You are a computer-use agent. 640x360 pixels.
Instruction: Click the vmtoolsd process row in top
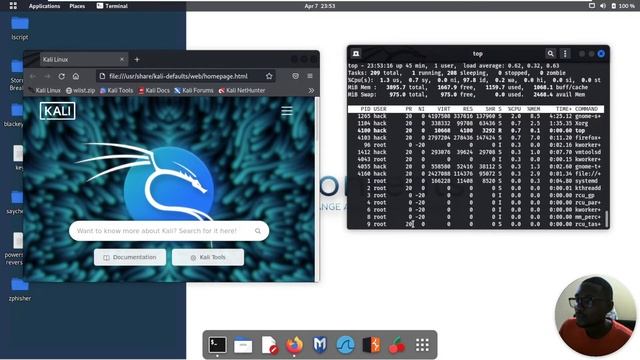(476, 152)
